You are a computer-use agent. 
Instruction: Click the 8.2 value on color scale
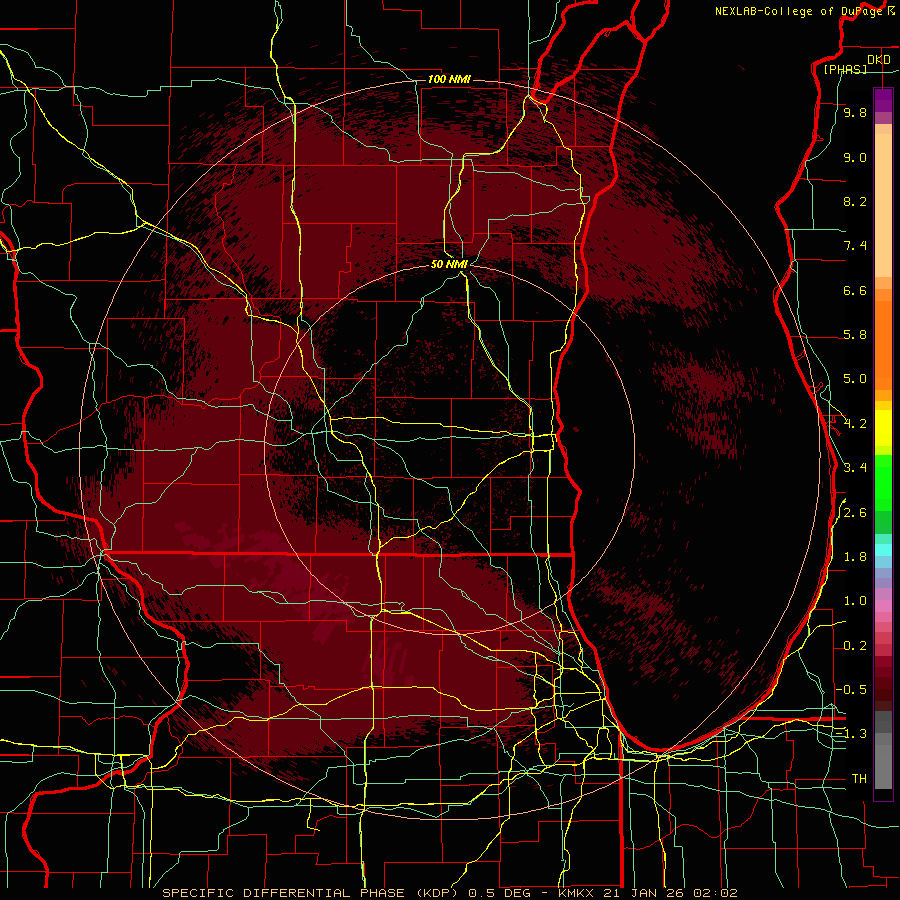click(855, 201)
